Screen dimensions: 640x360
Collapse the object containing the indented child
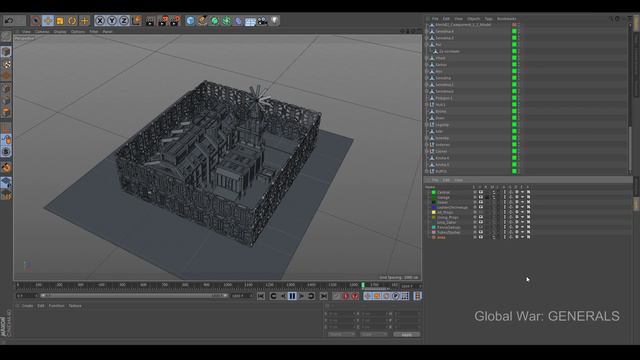pos(427,44)
